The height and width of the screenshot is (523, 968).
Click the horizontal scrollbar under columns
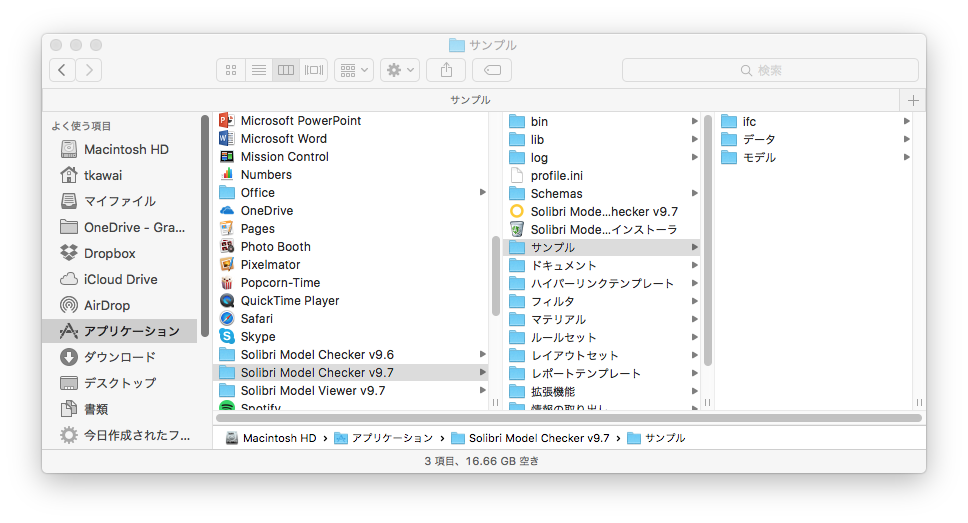click(x=569, y=418)
